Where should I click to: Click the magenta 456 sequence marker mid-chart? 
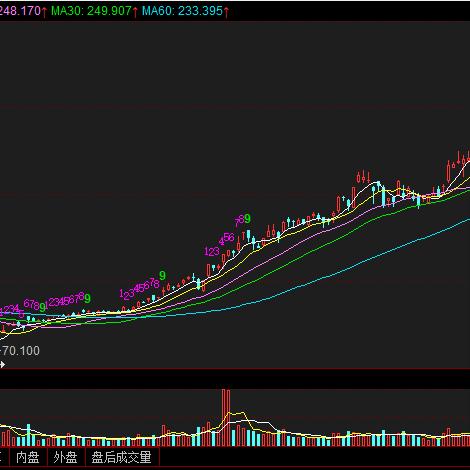[x=227, y=238]
